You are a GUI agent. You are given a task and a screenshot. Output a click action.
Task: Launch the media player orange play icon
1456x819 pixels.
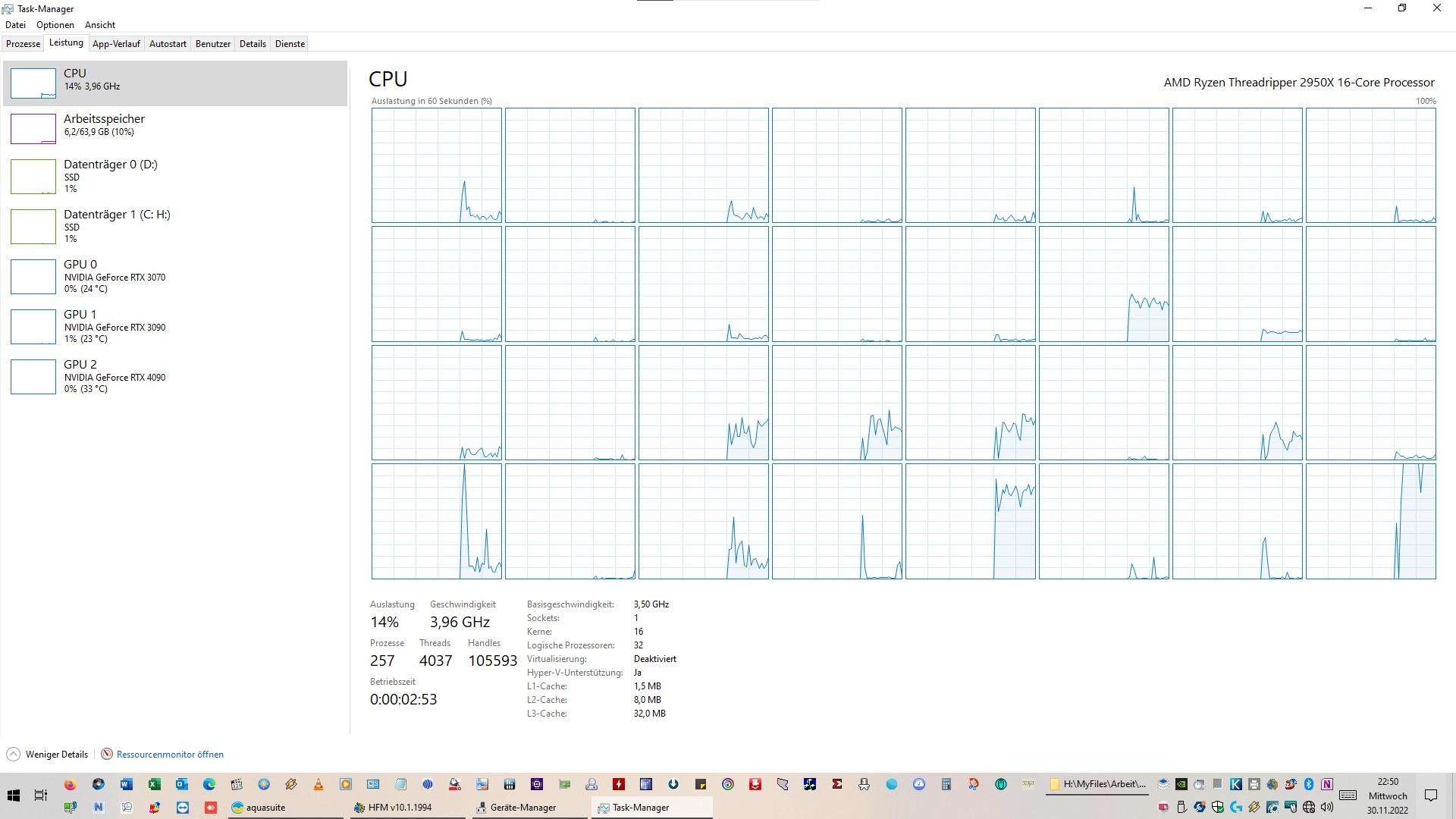tap(346, 784)
